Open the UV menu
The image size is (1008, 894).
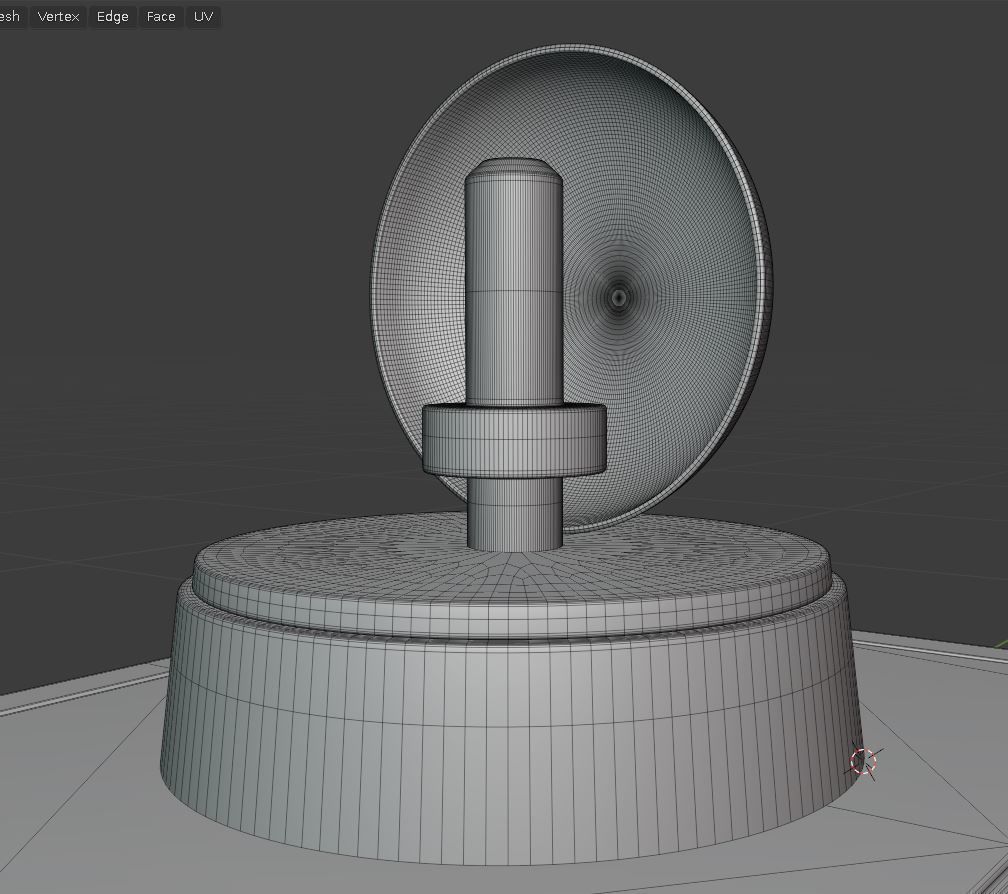tap(203, 17)
